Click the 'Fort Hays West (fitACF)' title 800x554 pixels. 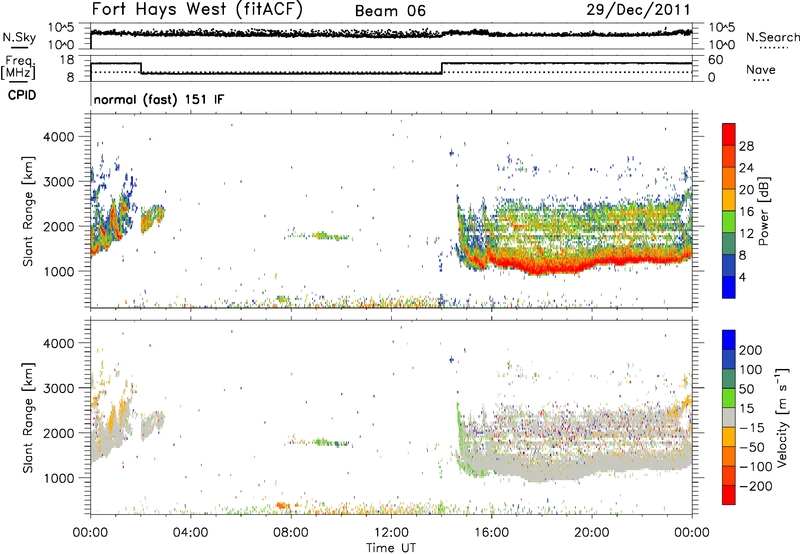coord(197,9)
